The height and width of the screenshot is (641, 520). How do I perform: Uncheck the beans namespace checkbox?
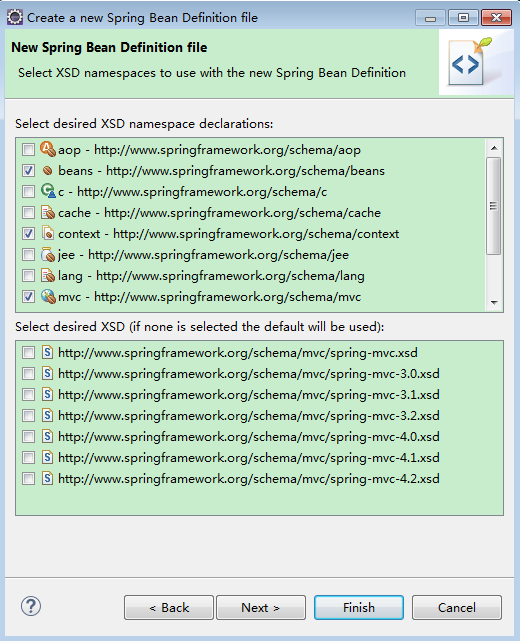28,170
